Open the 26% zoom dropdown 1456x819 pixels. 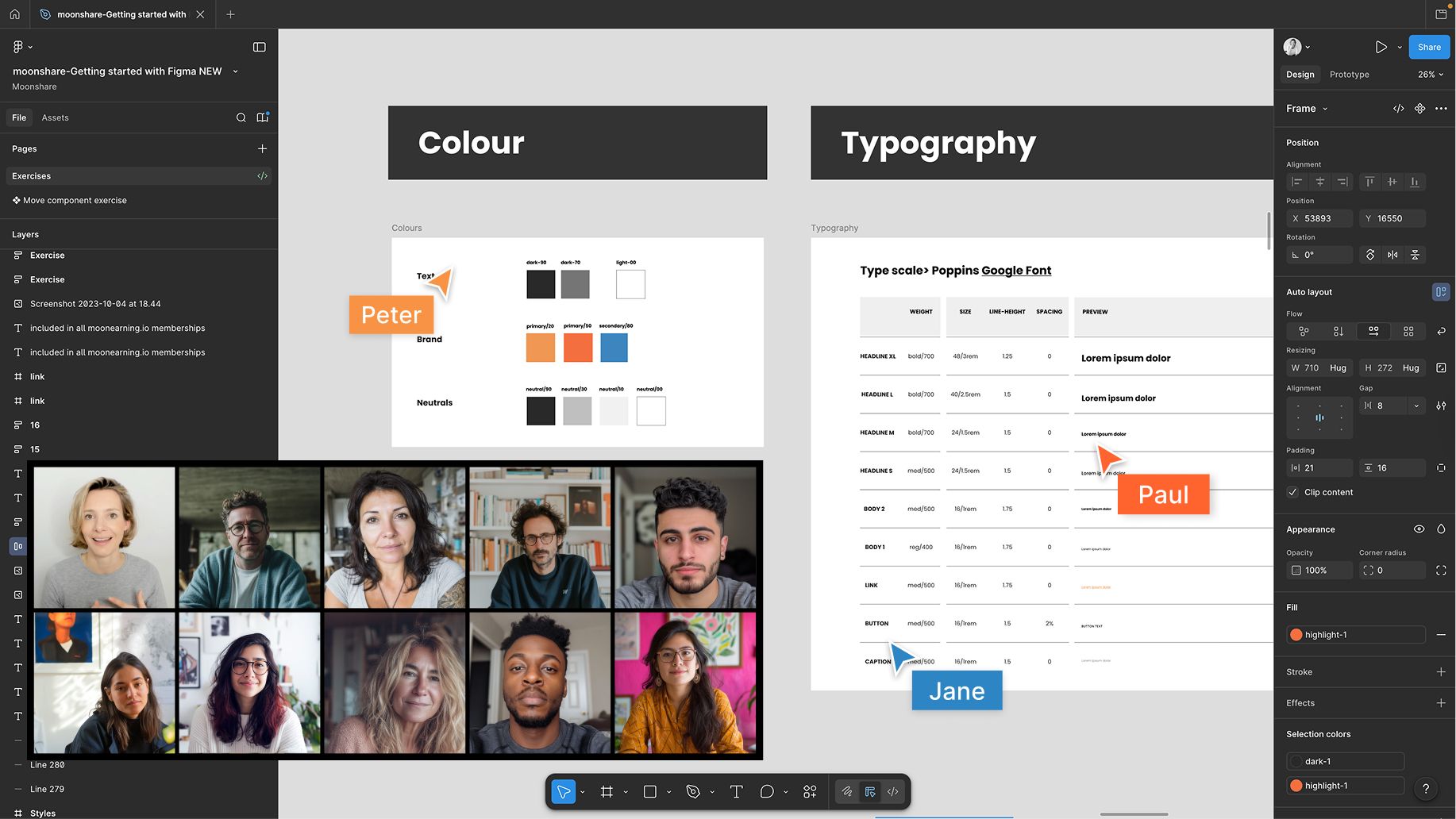click(1431, 75)
